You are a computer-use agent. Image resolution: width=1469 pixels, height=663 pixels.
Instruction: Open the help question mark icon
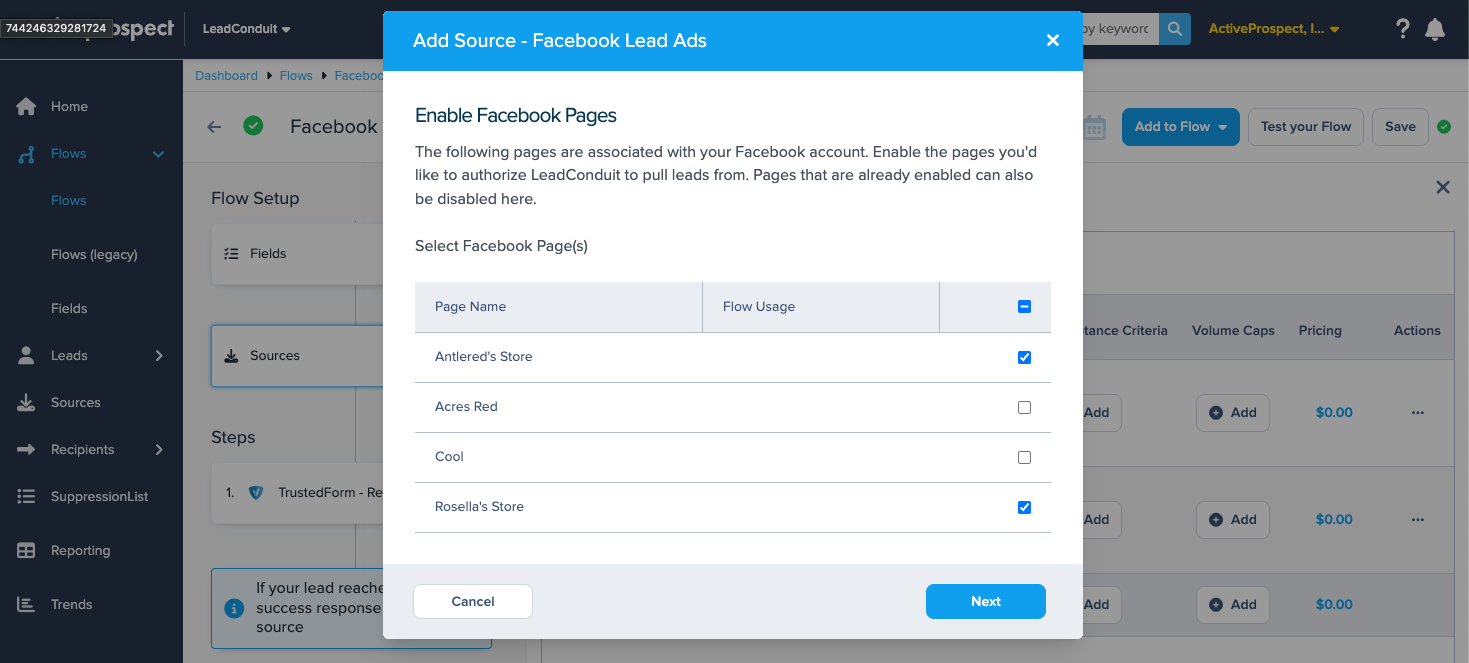coord(1403,29)
